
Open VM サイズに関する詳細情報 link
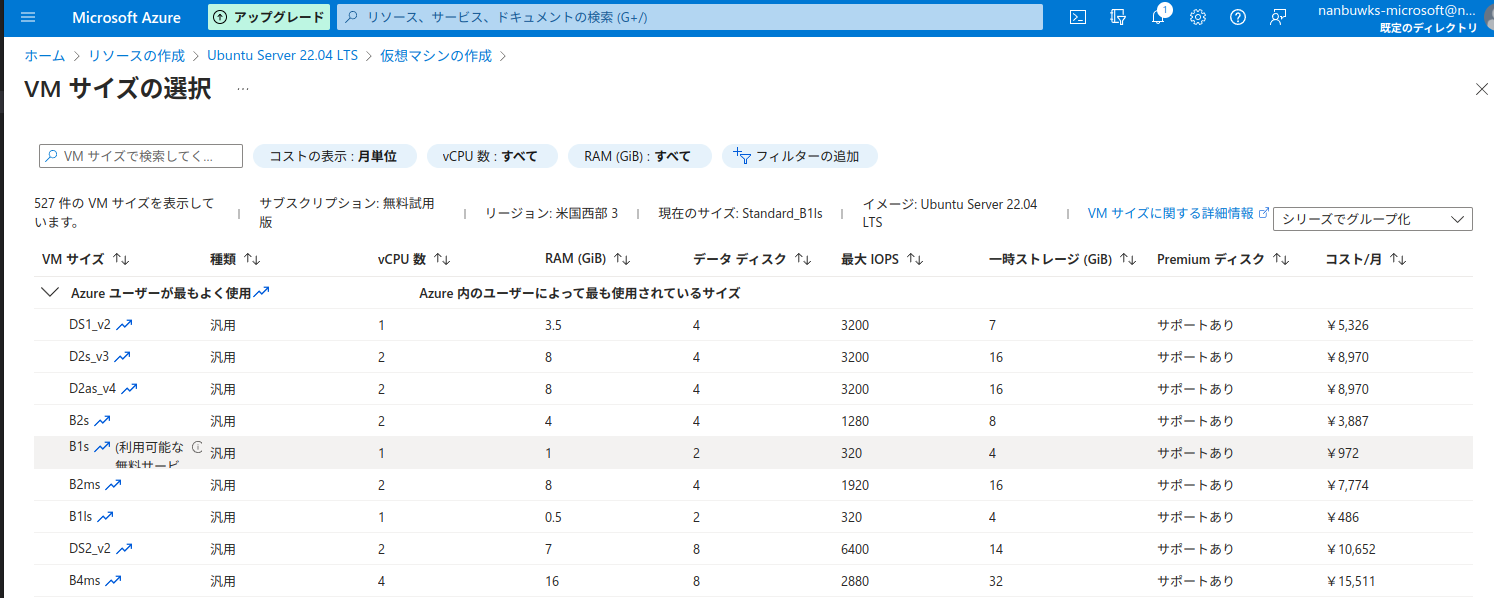(1178, 213)
